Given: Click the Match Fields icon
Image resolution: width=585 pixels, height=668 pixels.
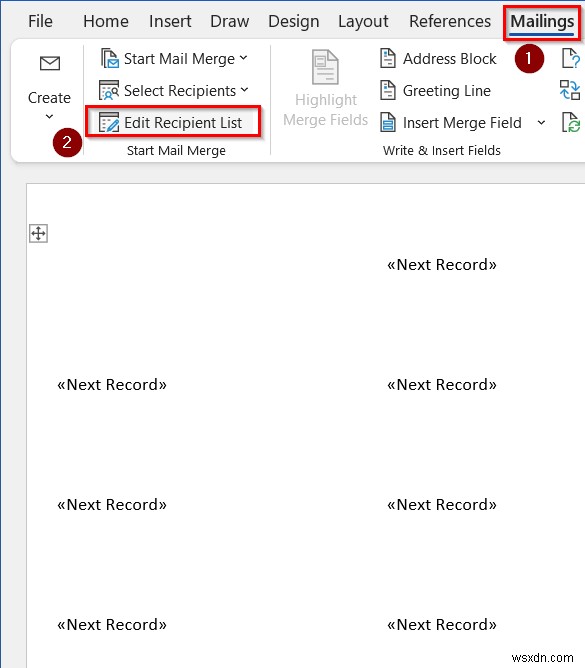Looking at the screenshot, I should (570, 90).
